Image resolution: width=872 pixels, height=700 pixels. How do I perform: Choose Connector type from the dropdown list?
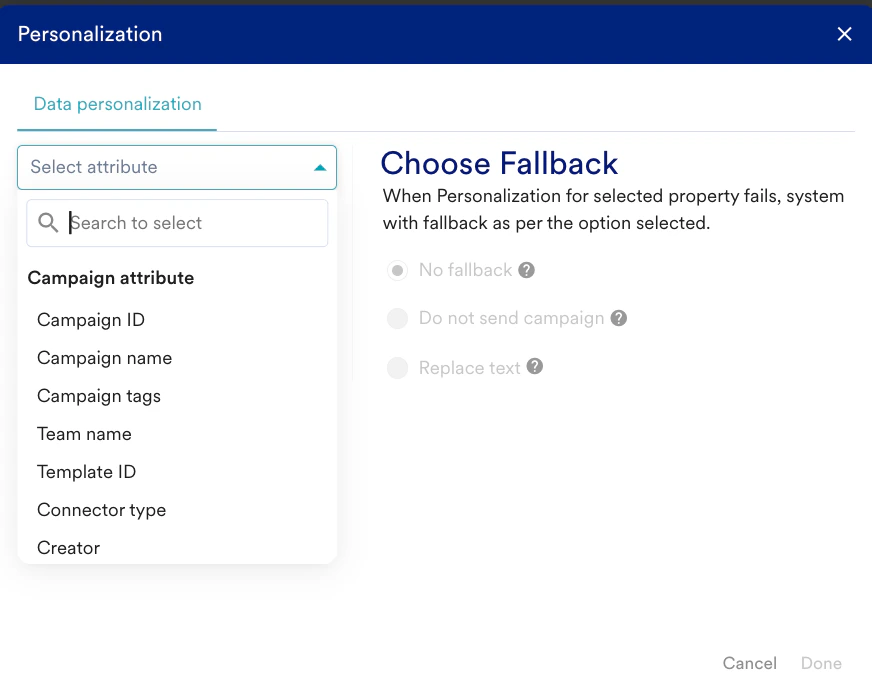coord(101,510)
